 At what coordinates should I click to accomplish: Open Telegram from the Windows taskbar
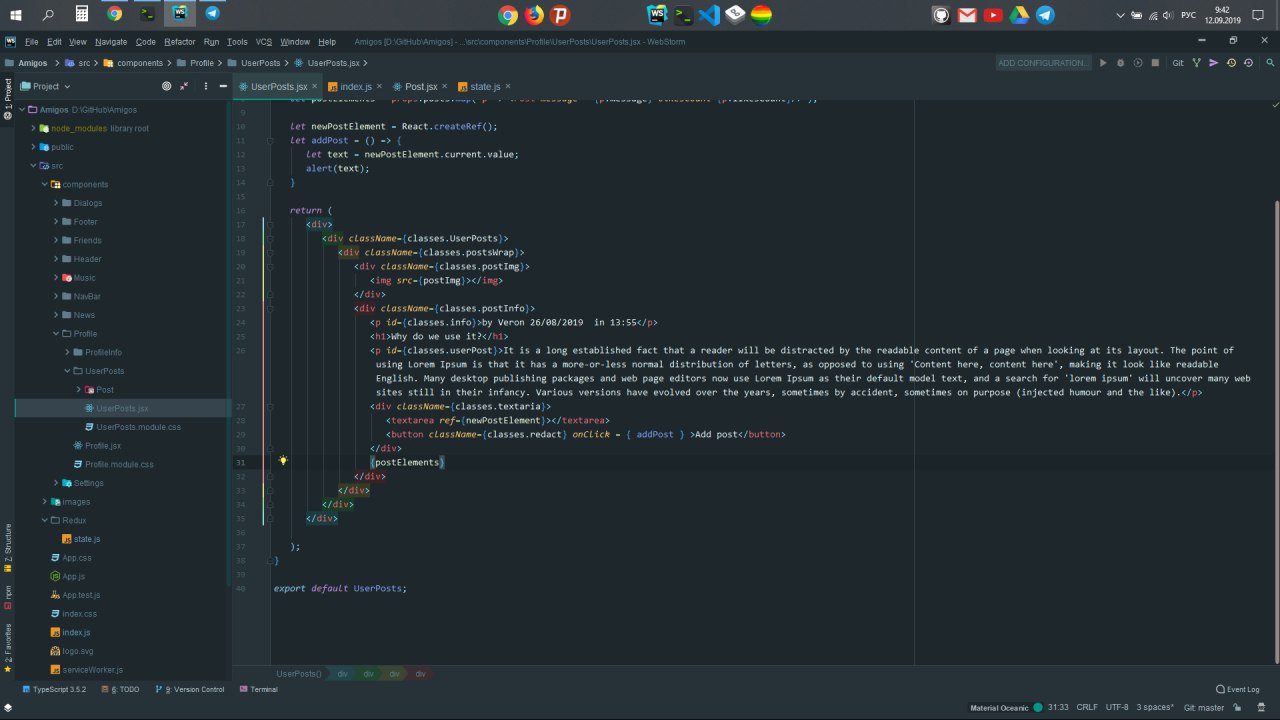tap(212, 14)
